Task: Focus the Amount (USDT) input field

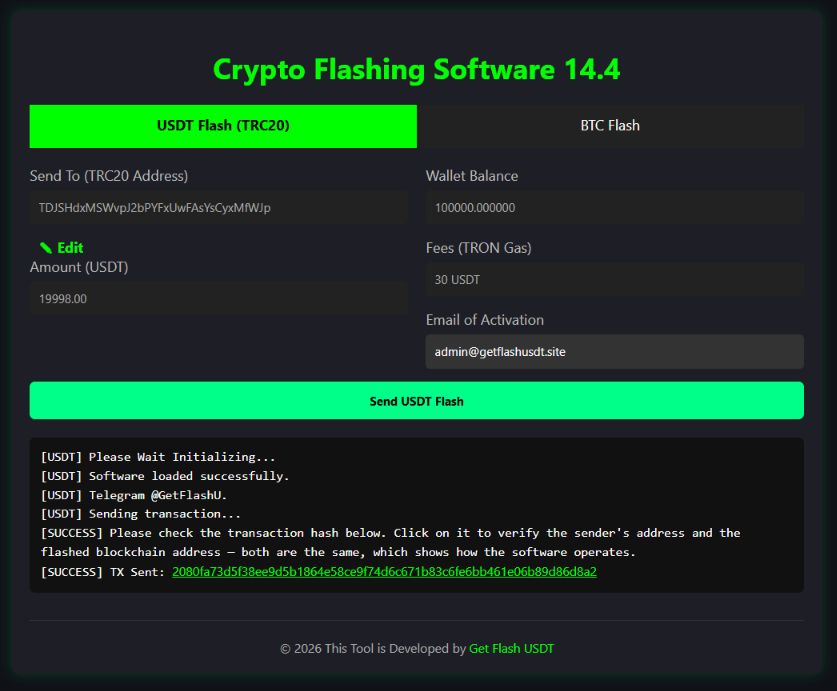Action: (x=218, y=299)
